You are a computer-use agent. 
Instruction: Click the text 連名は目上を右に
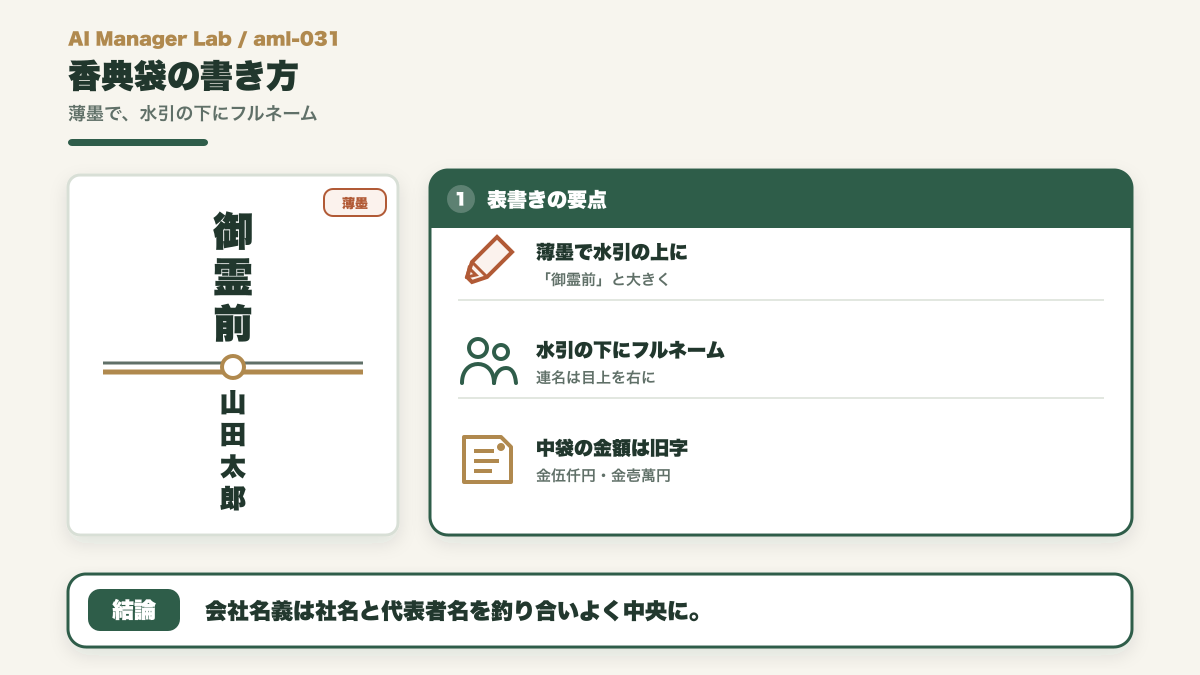tap(596, 377)
